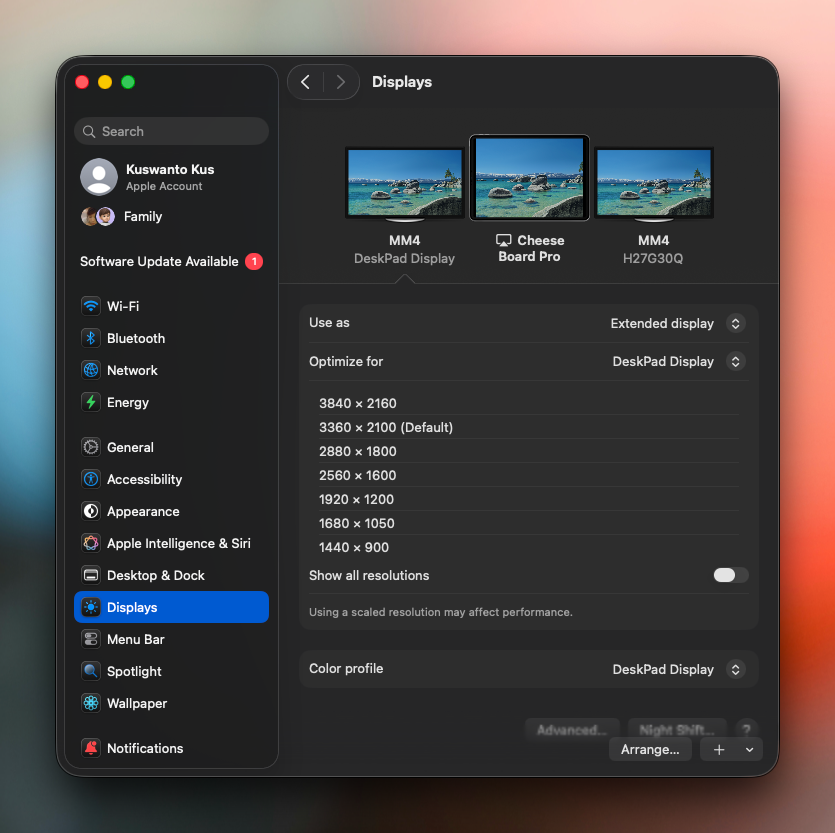Select Menu Bar in the sidebar

[x=171, y=639]
